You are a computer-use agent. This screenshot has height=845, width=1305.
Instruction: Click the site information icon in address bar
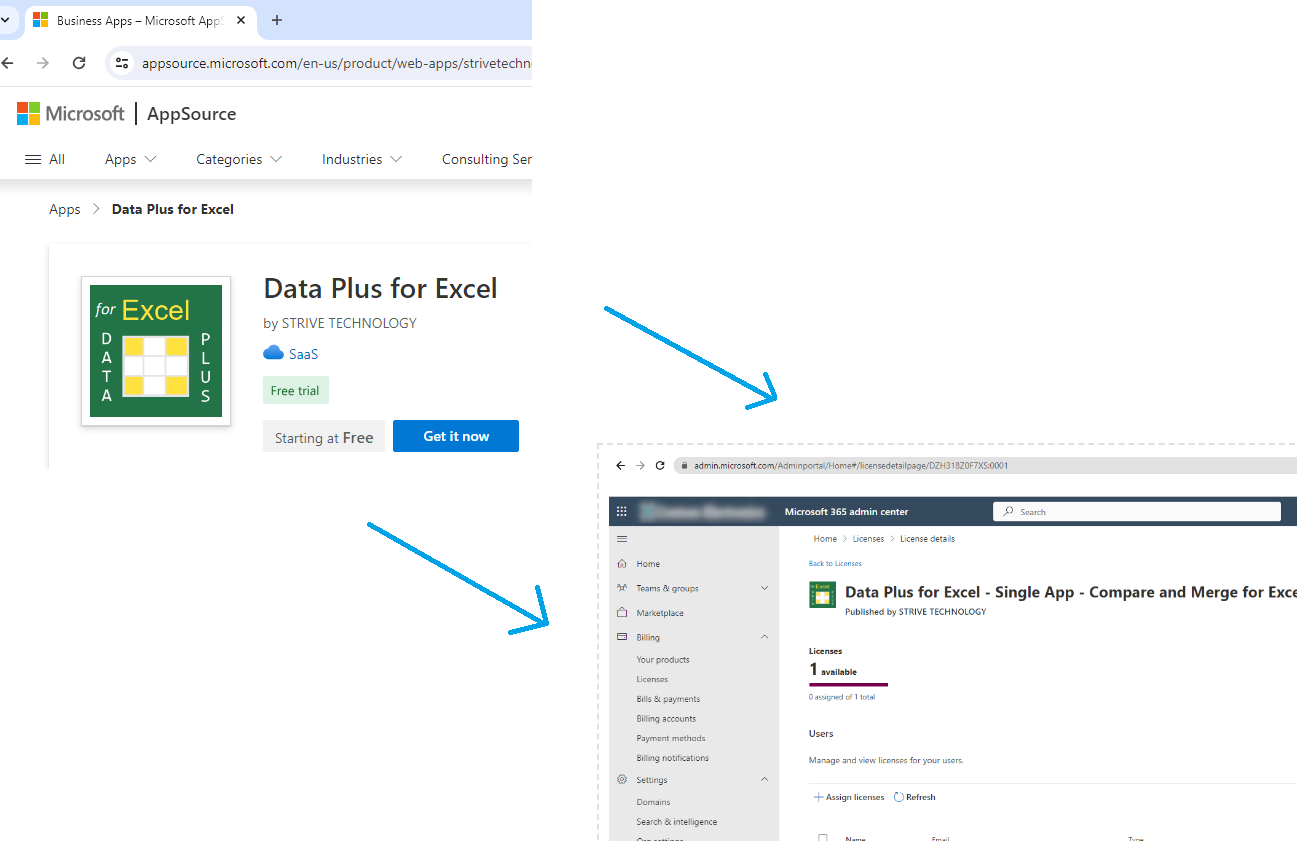pos(122,63)
